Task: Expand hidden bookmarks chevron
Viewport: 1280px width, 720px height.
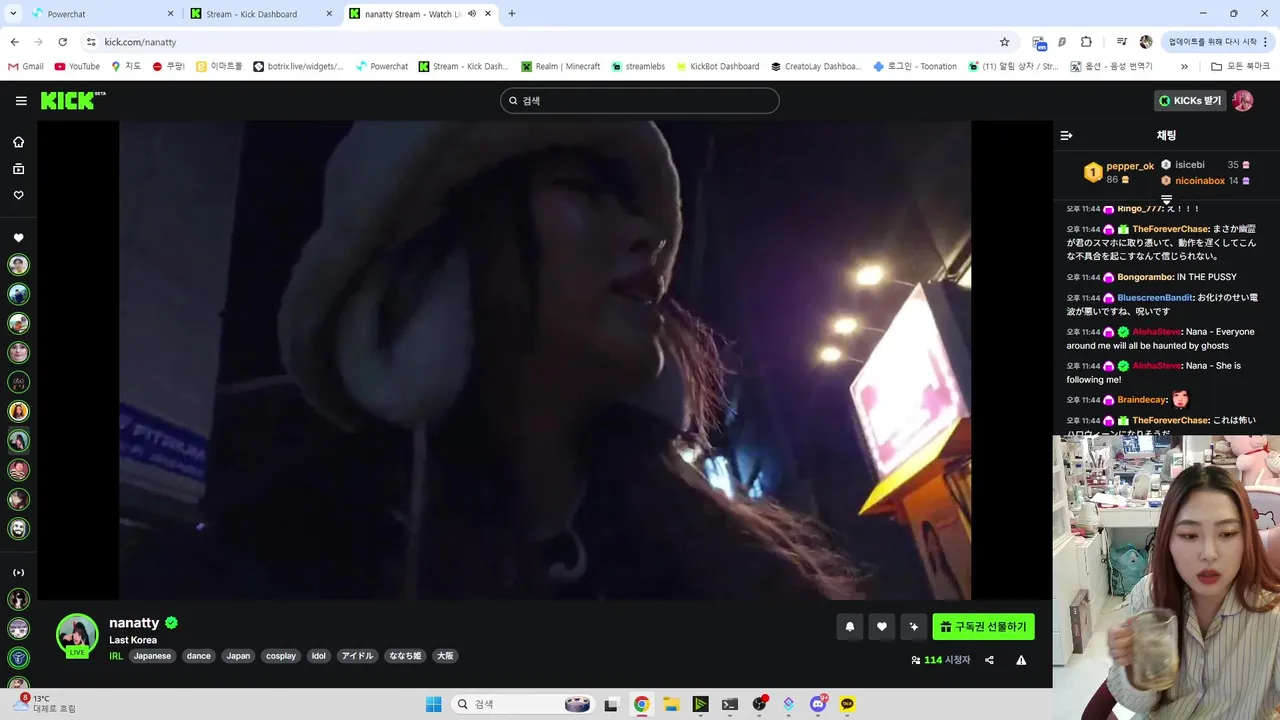Action: [x=1185, y=67]
